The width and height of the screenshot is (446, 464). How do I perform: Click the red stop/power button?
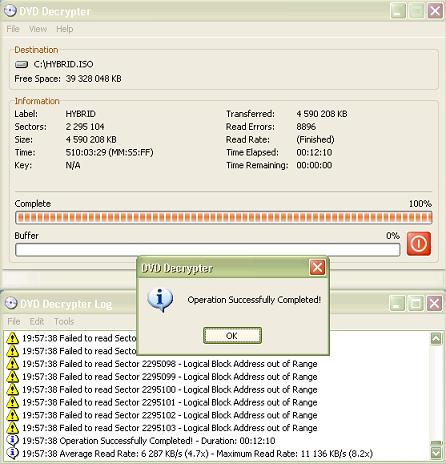click(419, 244)
